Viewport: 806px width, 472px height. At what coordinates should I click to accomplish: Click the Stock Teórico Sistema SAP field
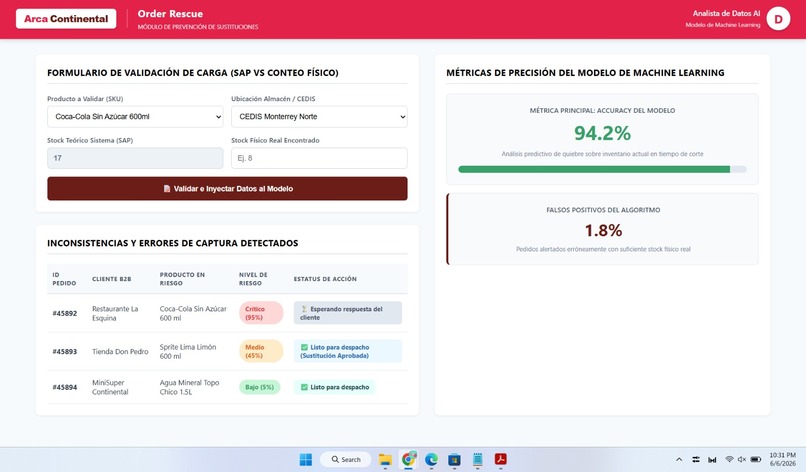point(135,158)
